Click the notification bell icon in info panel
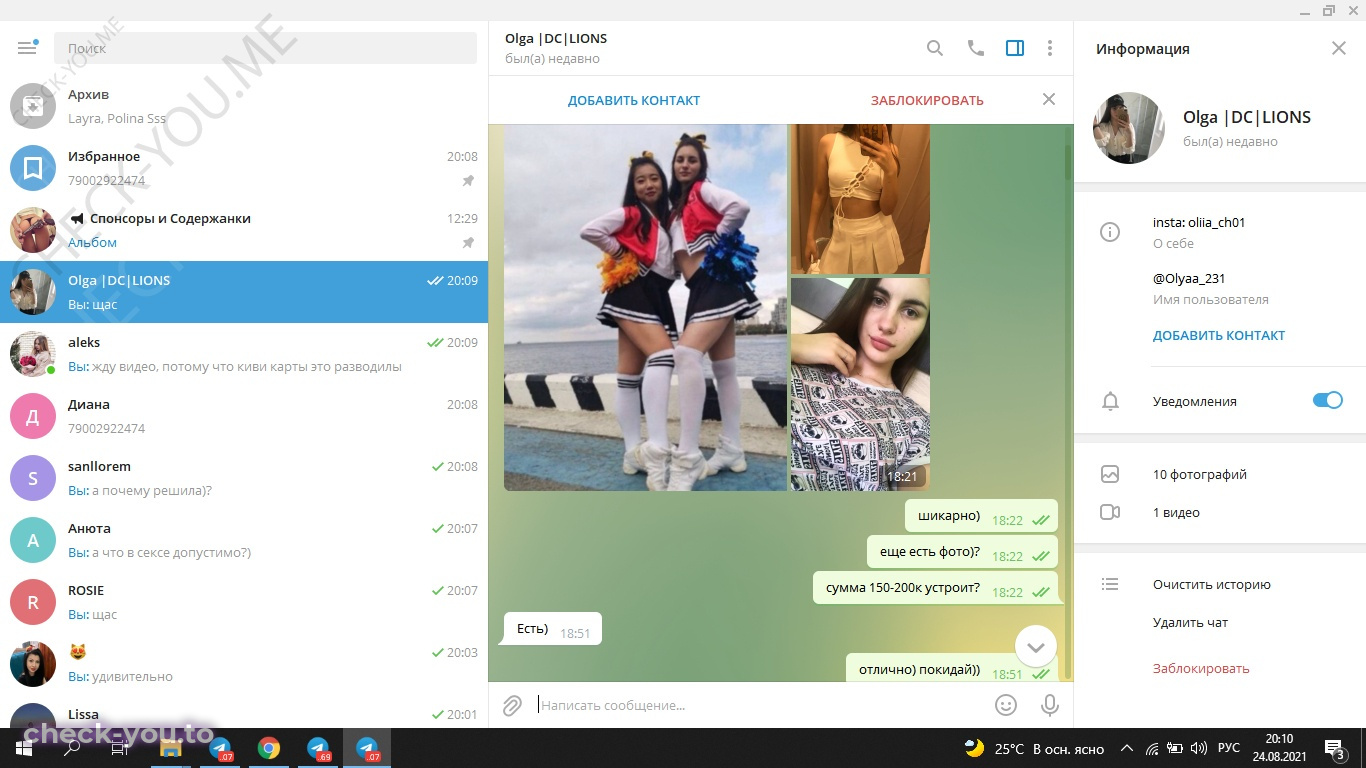 1110,401
